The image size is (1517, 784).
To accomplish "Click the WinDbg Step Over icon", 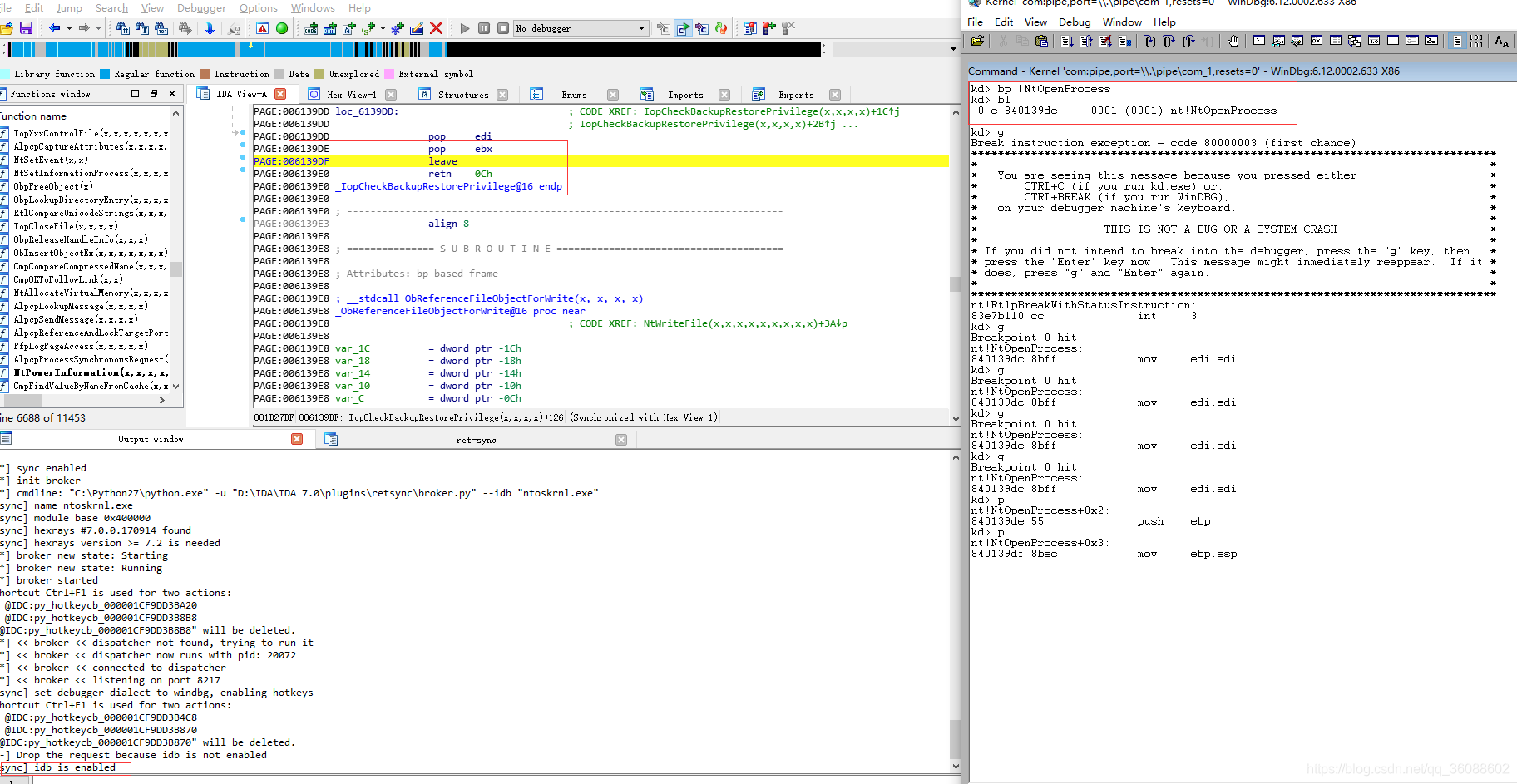I will coord(1169,41).
